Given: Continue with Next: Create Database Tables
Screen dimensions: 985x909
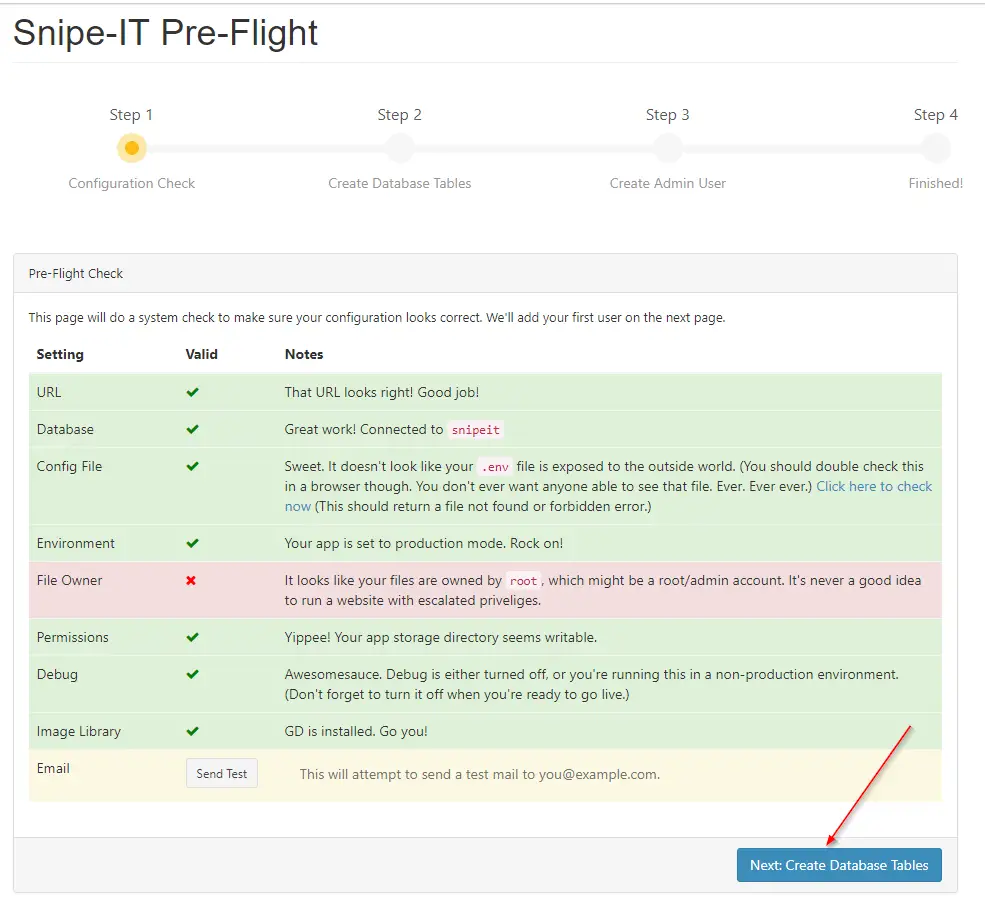Looking at the screenshot, I should 839,865.
